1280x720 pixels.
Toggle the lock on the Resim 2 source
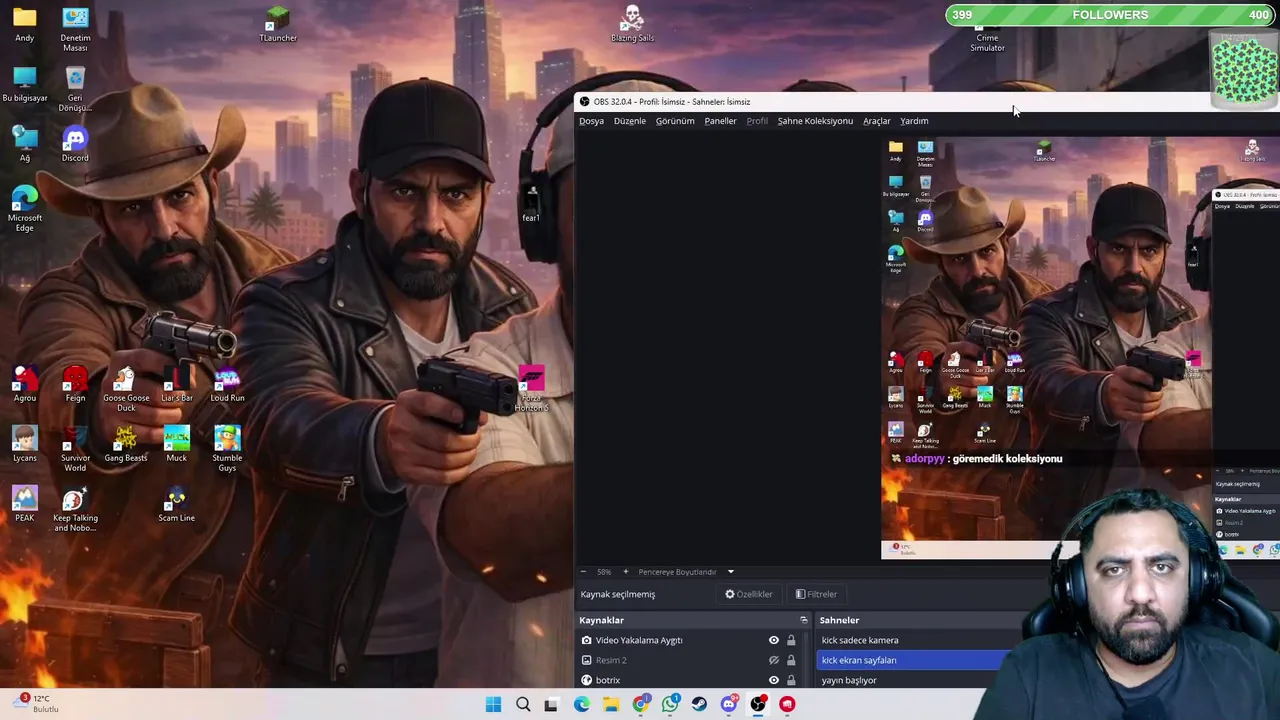pos(791,660)
